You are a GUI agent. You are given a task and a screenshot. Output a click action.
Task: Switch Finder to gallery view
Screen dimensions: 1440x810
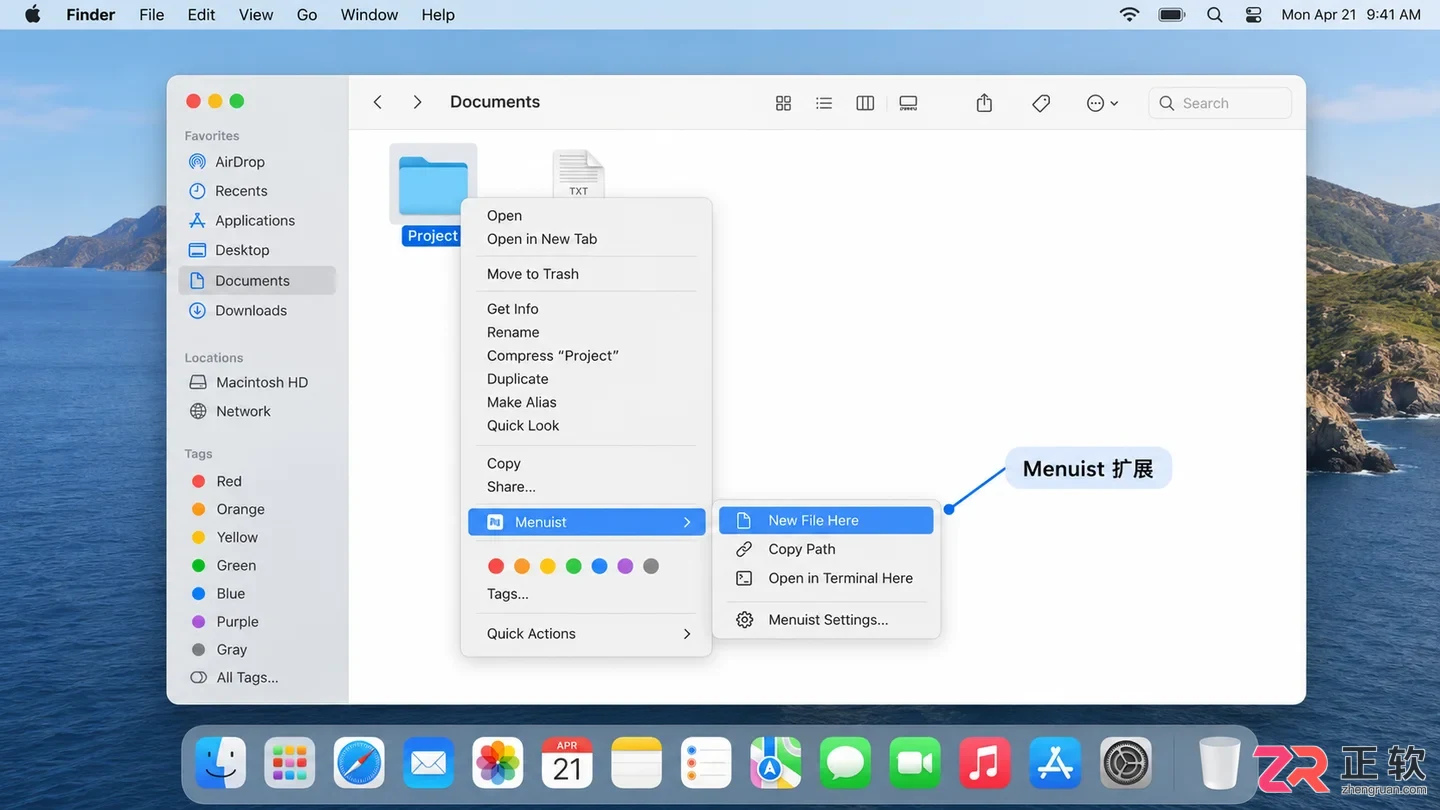coord(908,103)
